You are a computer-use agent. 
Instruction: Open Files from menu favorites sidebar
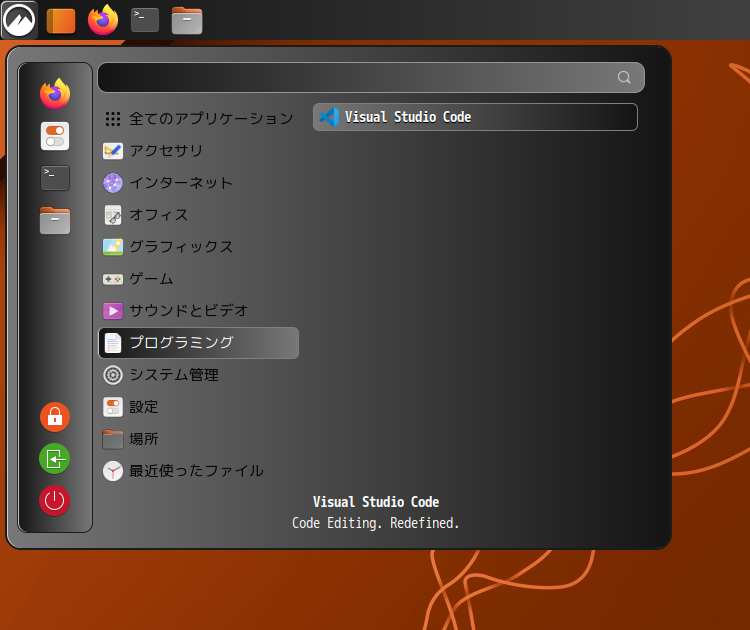(55, 221)
